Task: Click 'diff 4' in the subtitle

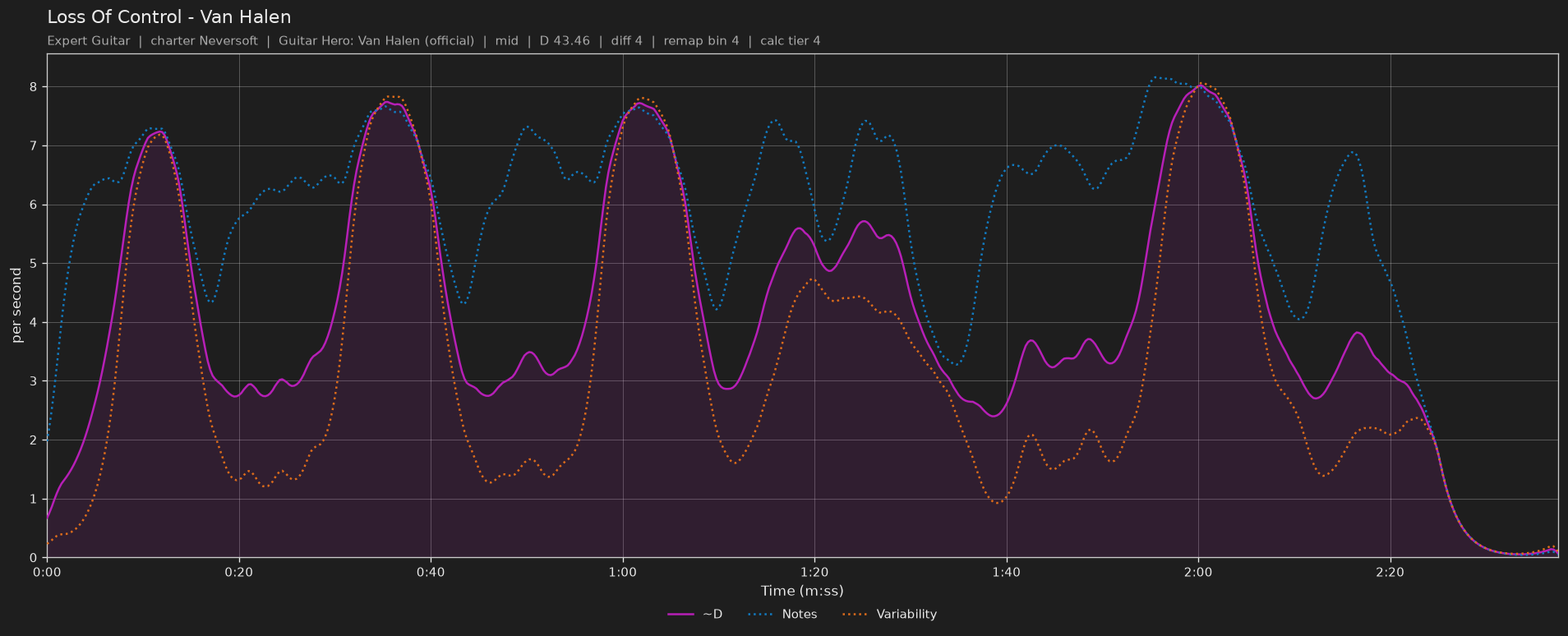Action: (627, 41)
